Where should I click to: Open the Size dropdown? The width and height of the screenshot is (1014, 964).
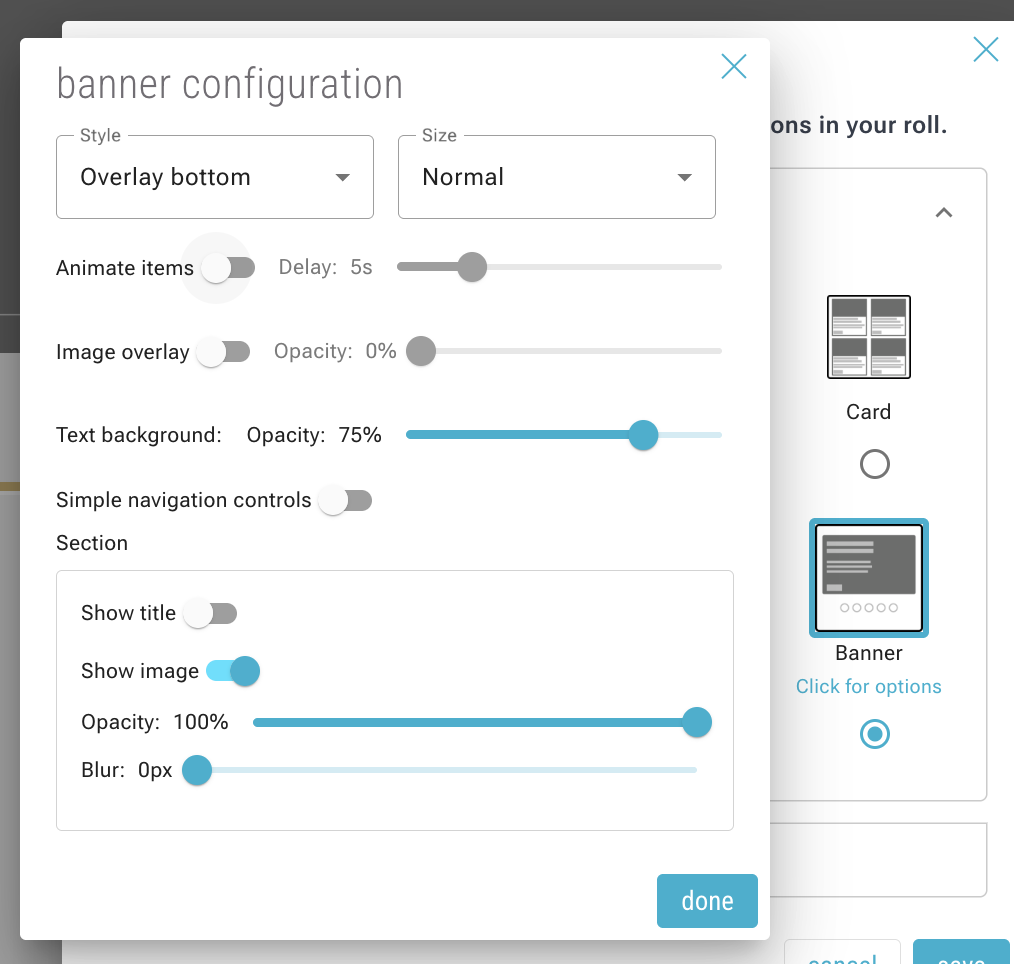[x=556, y=177]
